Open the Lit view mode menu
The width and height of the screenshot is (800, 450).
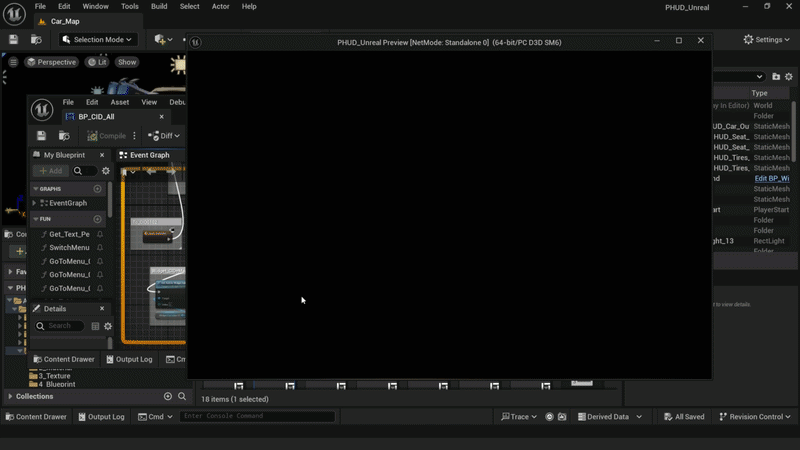[97, 62]
